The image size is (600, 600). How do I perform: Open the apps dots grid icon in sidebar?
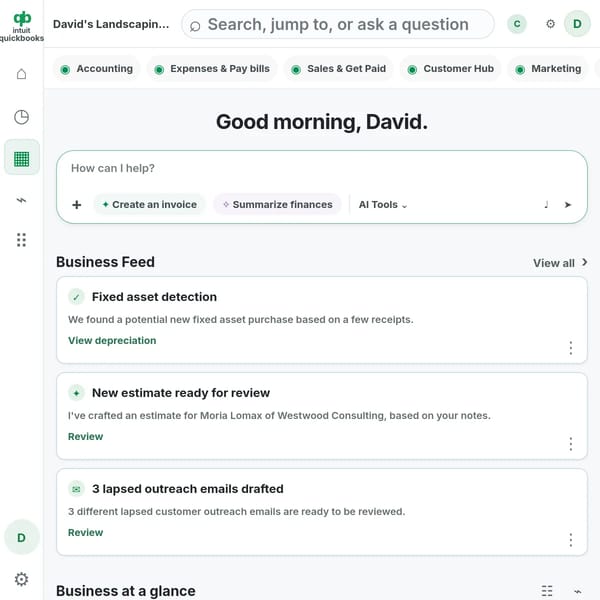coord(21,240)
